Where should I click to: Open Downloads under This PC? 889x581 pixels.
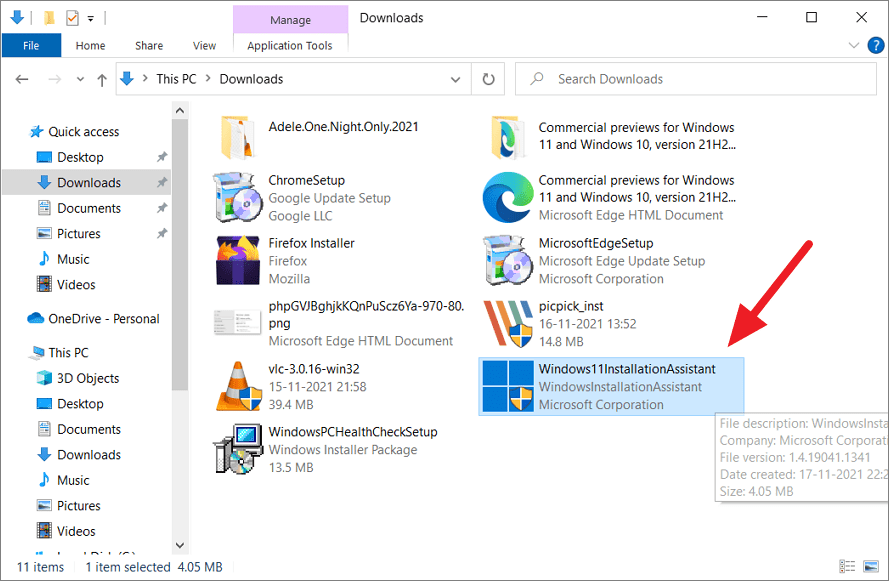(89, 455)
